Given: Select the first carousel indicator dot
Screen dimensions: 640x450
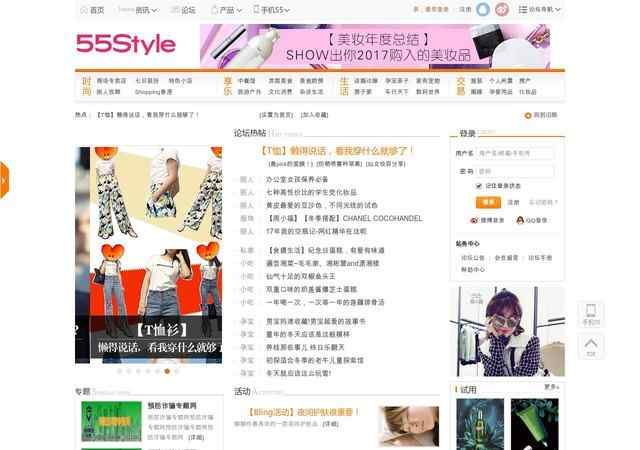Looking at the screenshot, I should point(118,370).
